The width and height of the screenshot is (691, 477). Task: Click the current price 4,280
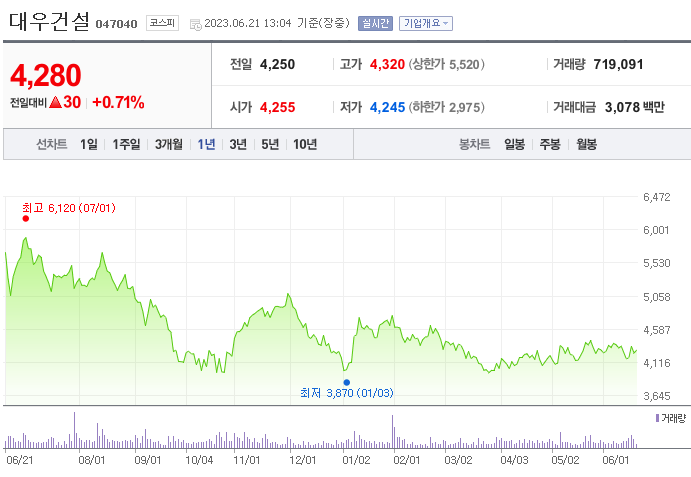click(x=46, y=75)
